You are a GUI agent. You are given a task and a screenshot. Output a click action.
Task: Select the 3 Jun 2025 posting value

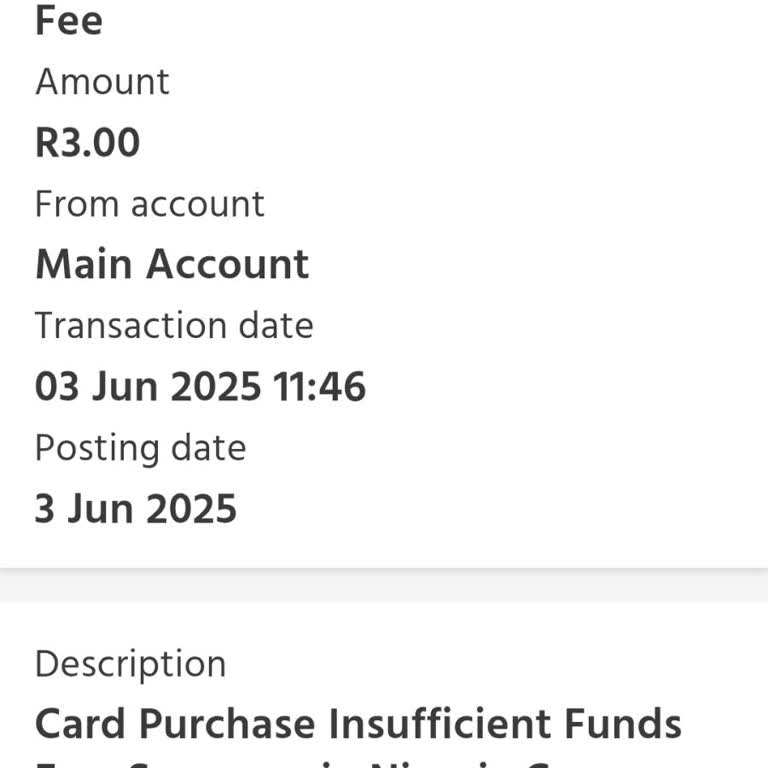click(x=136, y=509)
